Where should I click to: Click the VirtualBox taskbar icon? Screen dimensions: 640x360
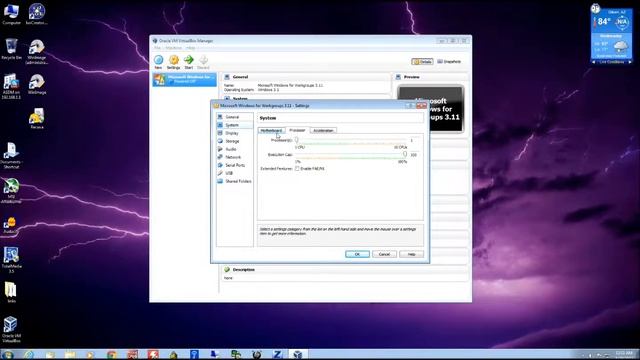click(298, 355)
